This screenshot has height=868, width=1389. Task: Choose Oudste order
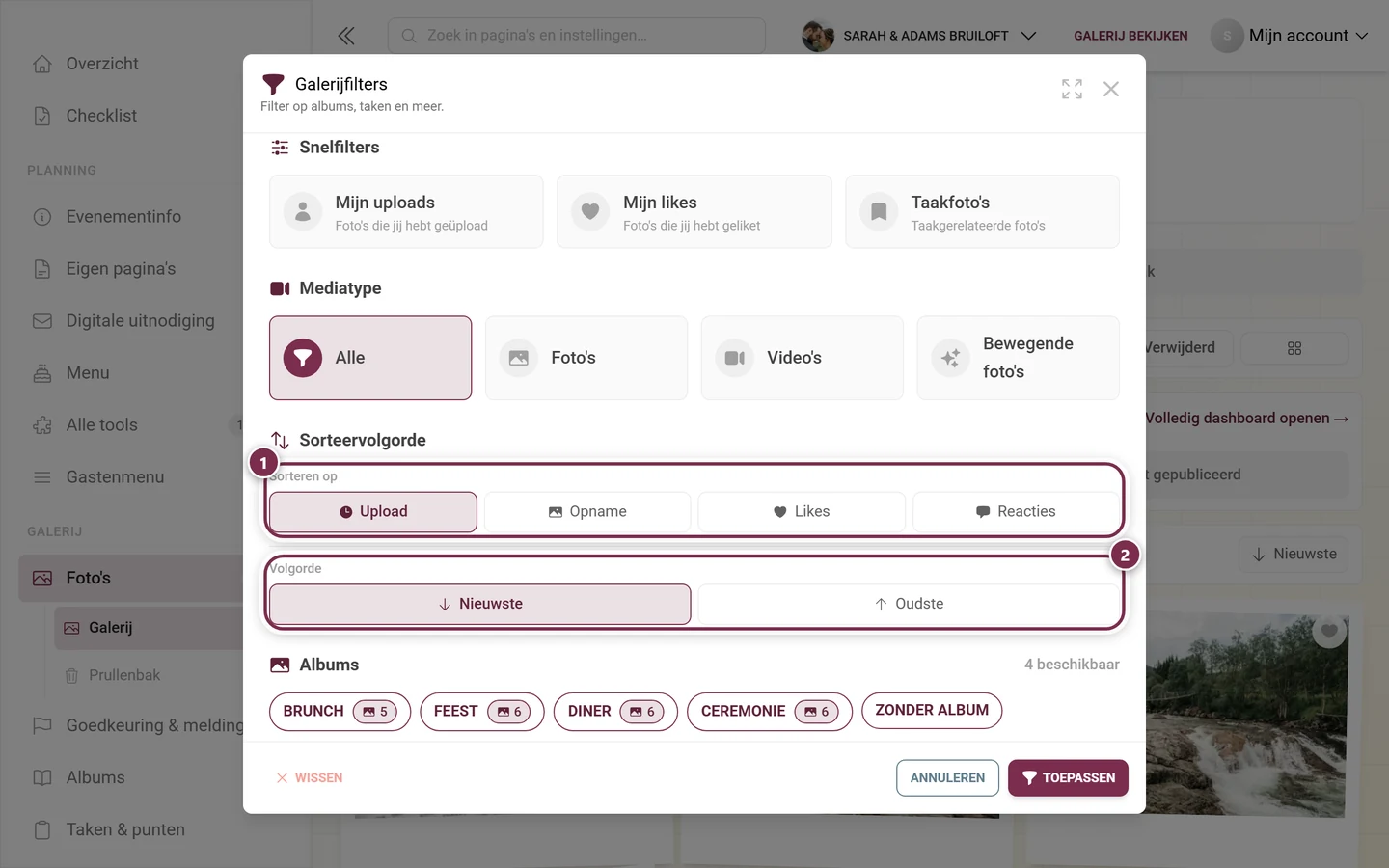click(x=909, y=604)
